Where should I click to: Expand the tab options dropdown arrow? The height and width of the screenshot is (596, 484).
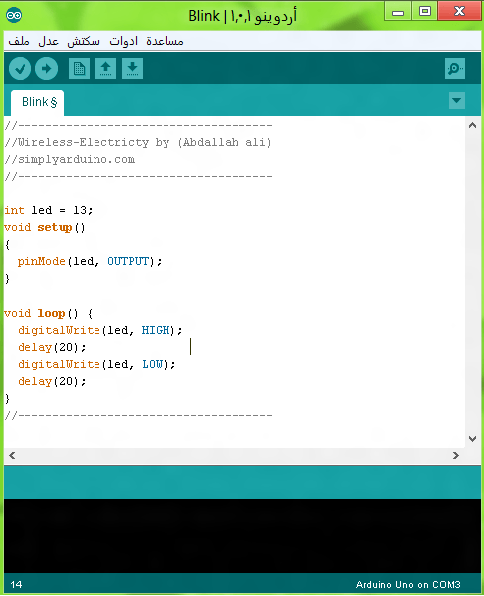pos(457,101)
